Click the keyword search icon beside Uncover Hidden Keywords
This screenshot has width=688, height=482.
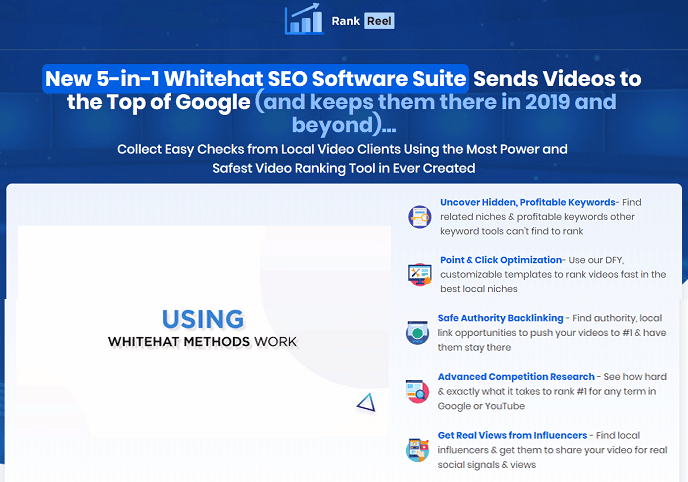click(x=418, y=216)
